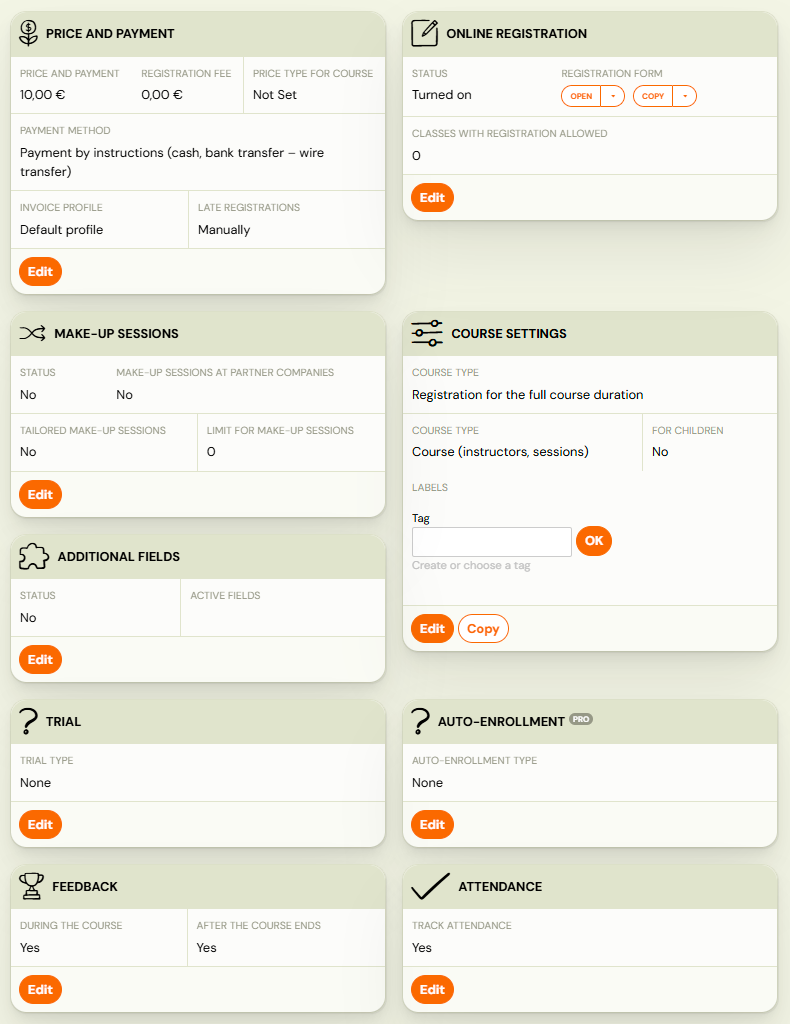This screenshot has width=790, height=1024.
Task: Click 'Registration for the full course duration'
Action: tap(528, 394)
